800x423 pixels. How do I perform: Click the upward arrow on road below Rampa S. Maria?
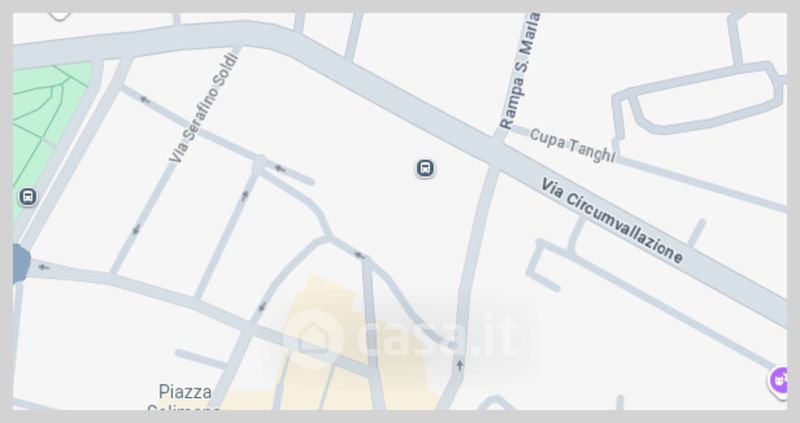[460, 365]
